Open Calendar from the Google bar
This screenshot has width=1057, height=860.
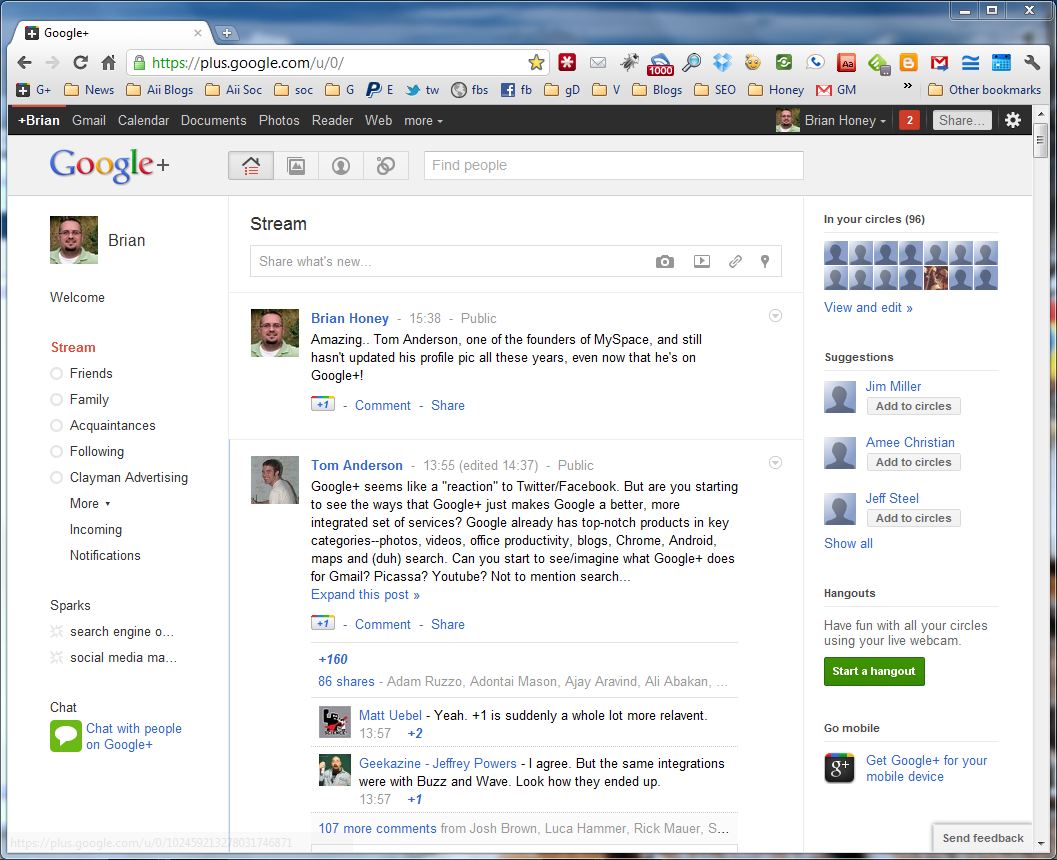pos(144,121)
